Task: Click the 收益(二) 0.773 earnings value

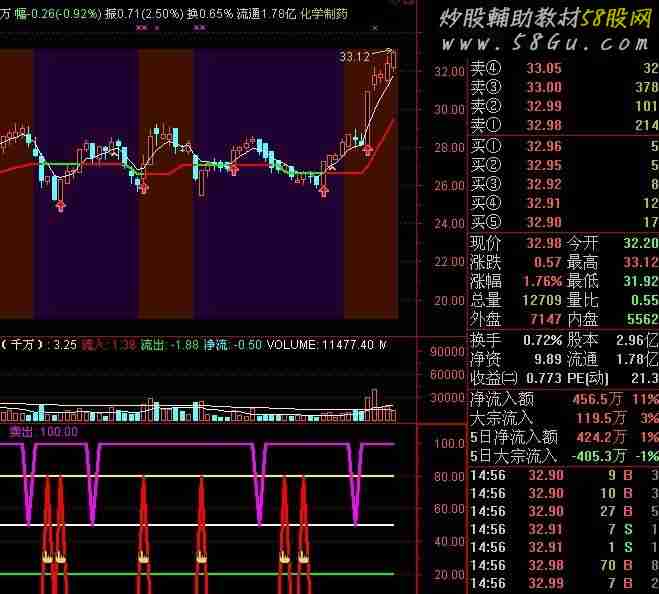Action: click(x=543, y=378)
